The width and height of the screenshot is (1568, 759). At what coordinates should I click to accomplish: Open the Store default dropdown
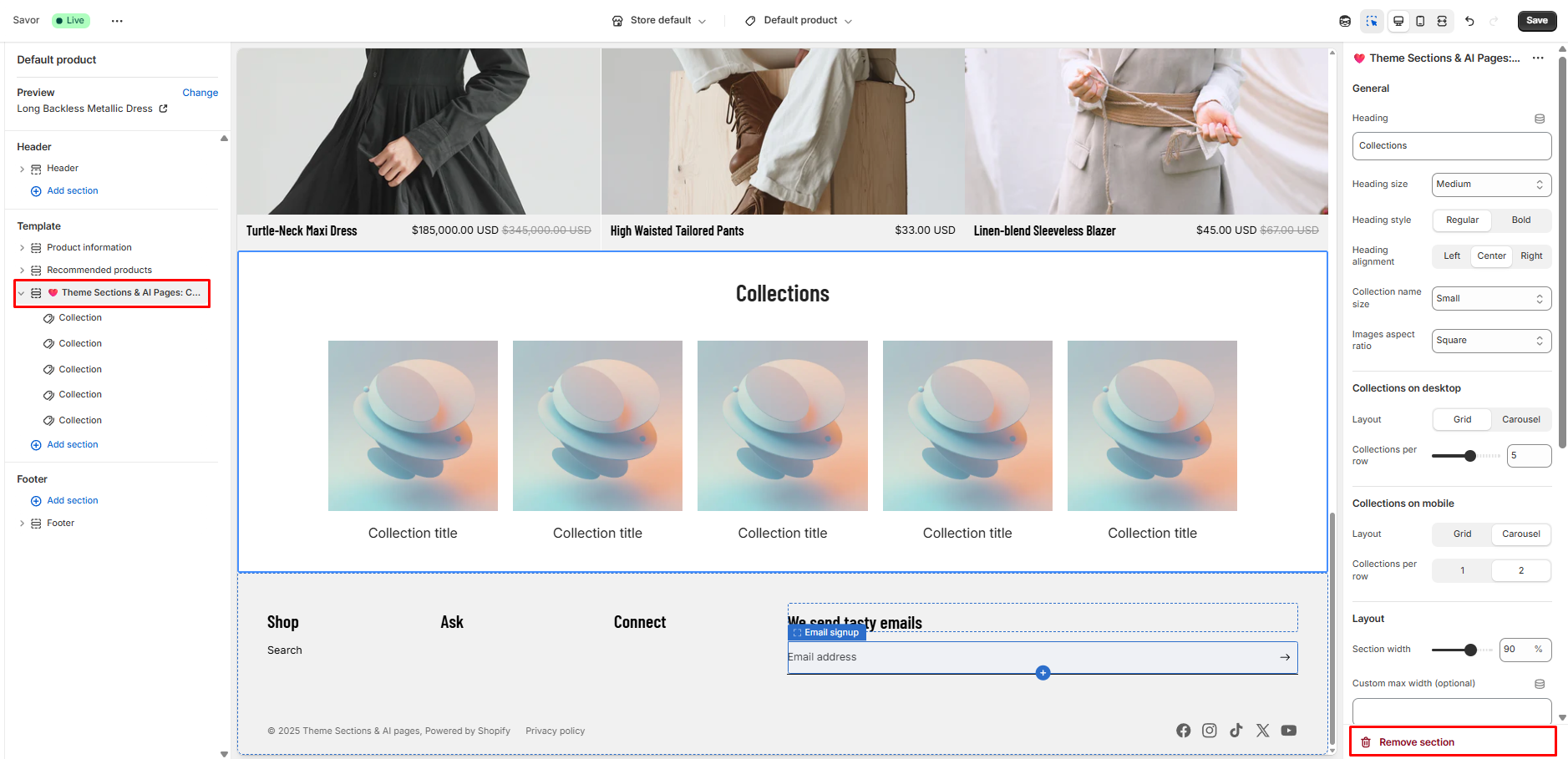click(x=659, y=21)
